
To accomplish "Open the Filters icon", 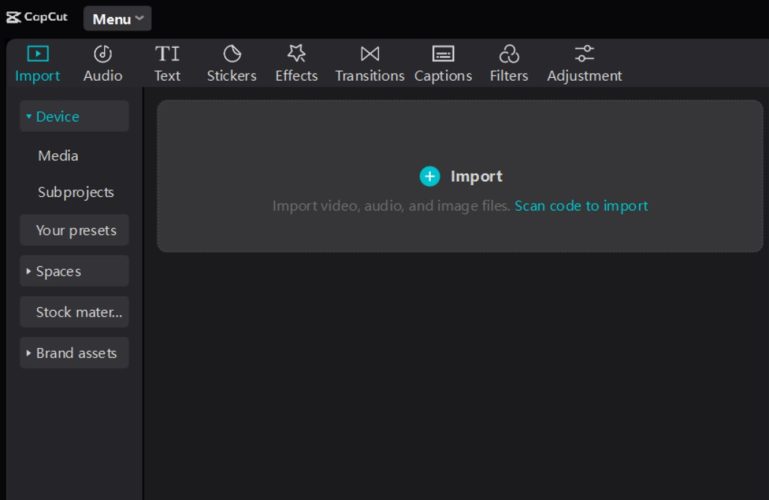I will click(x=509, y=54).
